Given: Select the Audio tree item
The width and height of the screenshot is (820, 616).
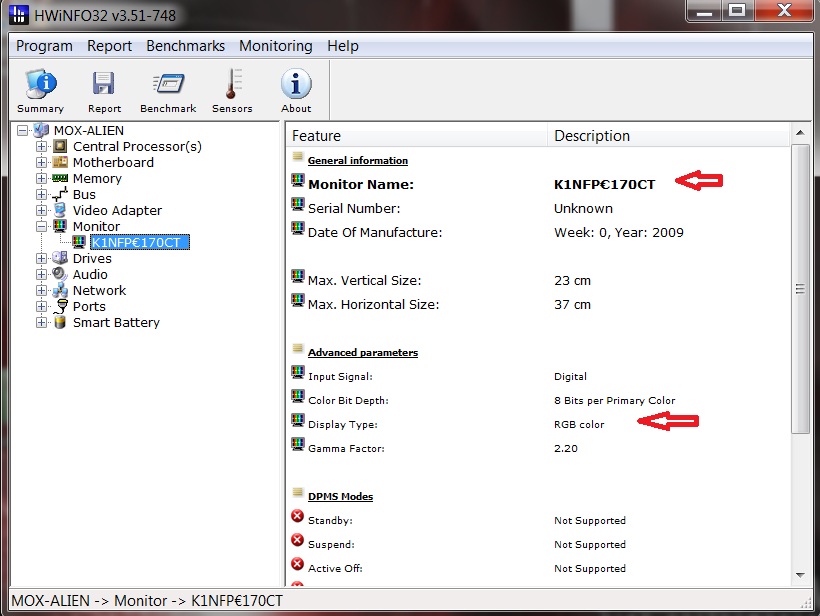Looking at the screenshot, I should [90, 275].
